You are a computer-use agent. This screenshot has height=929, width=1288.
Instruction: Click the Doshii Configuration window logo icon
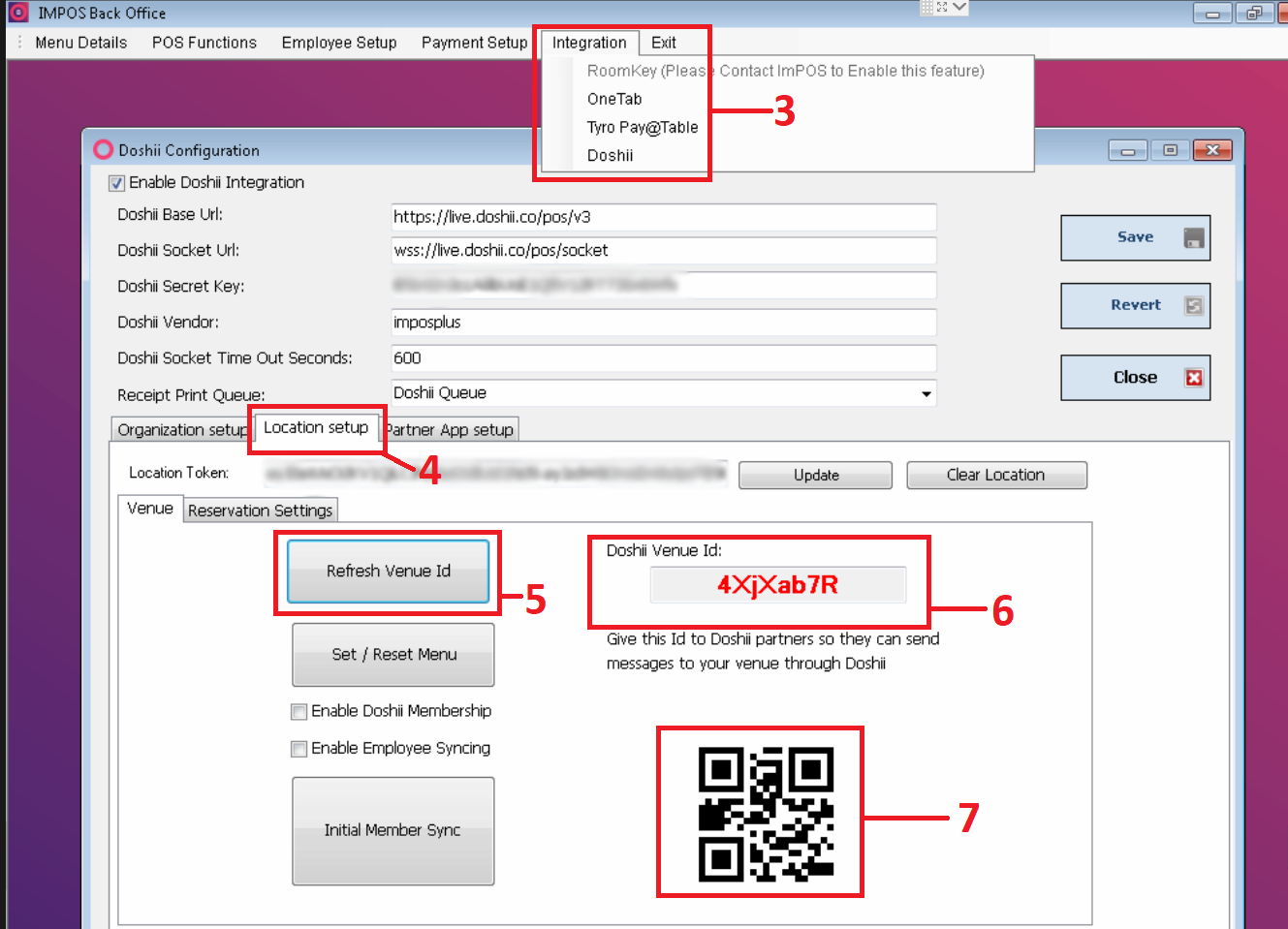pyautogui.click(x=104, y=150)
